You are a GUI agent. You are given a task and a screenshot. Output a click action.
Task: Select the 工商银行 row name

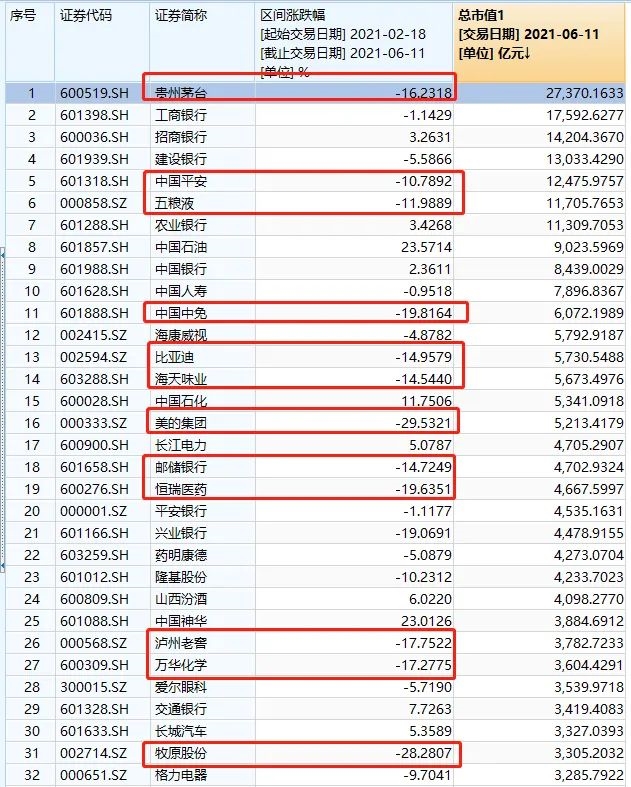pos(181,115)
